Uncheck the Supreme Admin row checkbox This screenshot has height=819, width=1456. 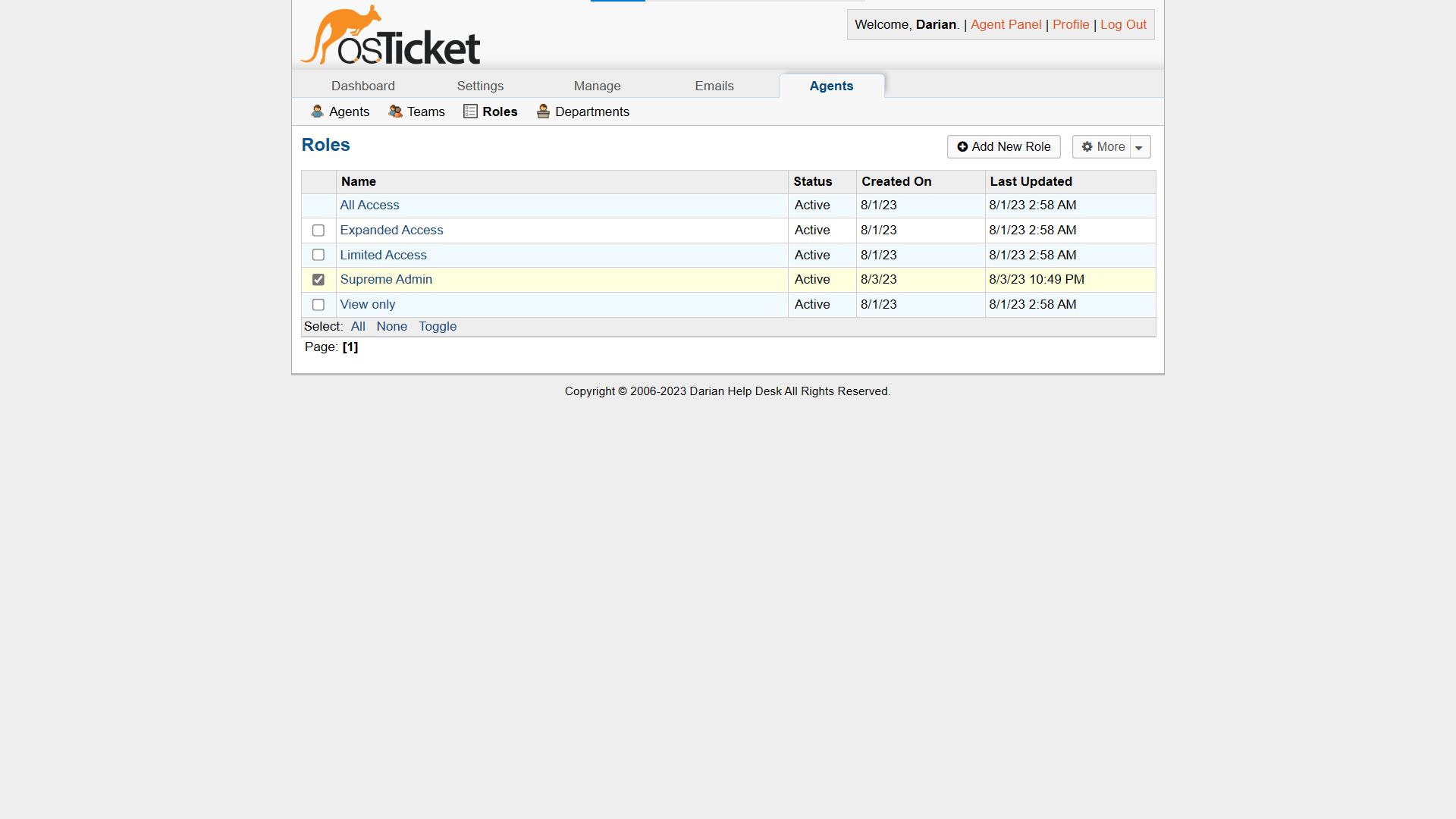(318, 280)
